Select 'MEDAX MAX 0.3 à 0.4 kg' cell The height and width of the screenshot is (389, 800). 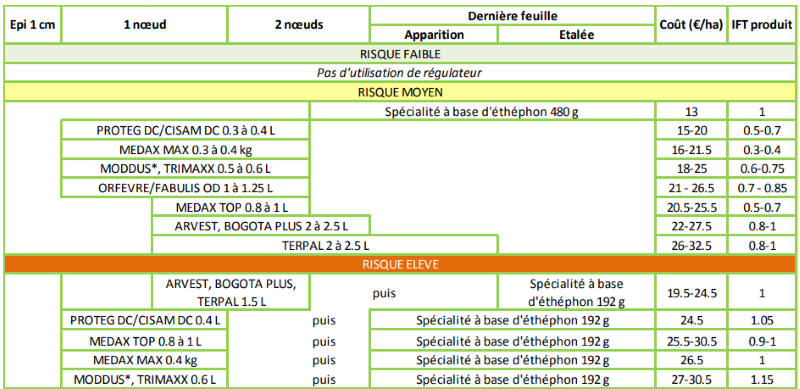pos(186,150)
